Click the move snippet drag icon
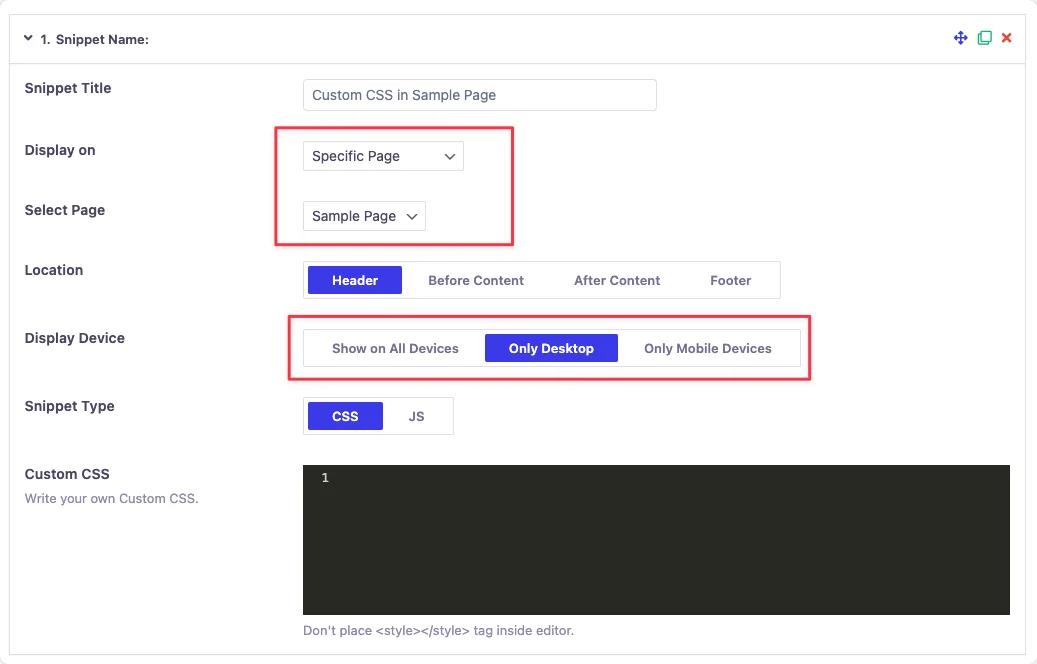 pos(960,38)
